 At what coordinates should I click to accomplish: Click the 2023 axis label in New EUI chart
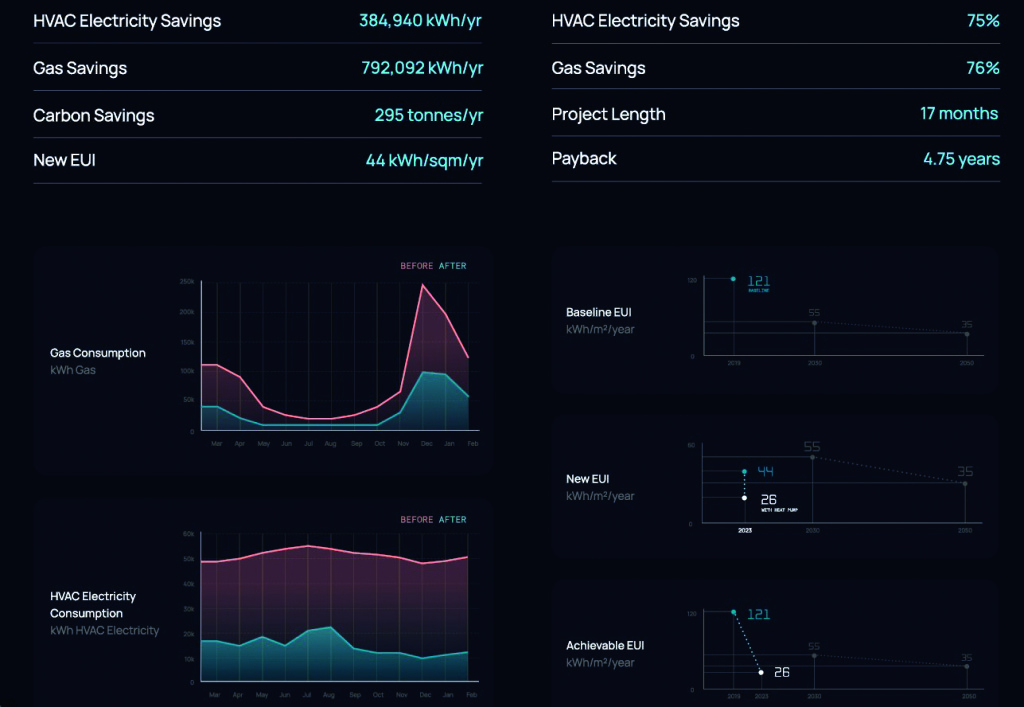(744, 530)
